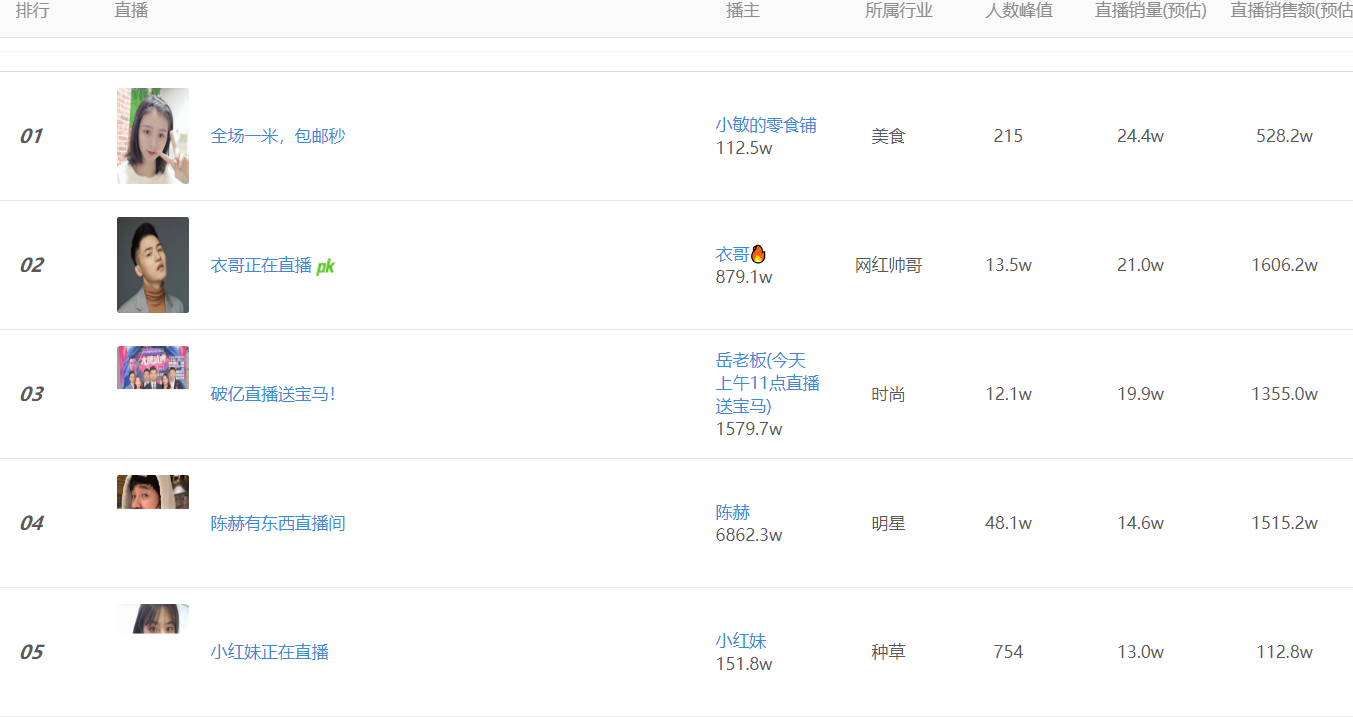1353x717 pixels.
Task: Click industry cell 美食
Action: click(x=888, y=136)
